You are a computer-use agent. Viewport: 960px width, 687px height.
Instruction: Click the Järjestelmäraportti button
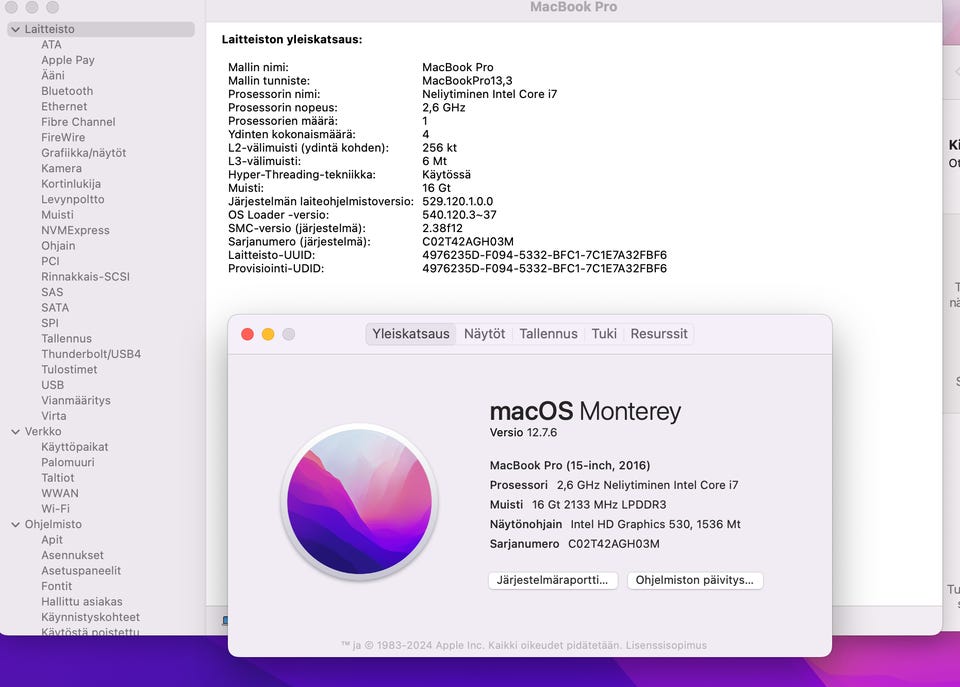[x=553, y=580]
